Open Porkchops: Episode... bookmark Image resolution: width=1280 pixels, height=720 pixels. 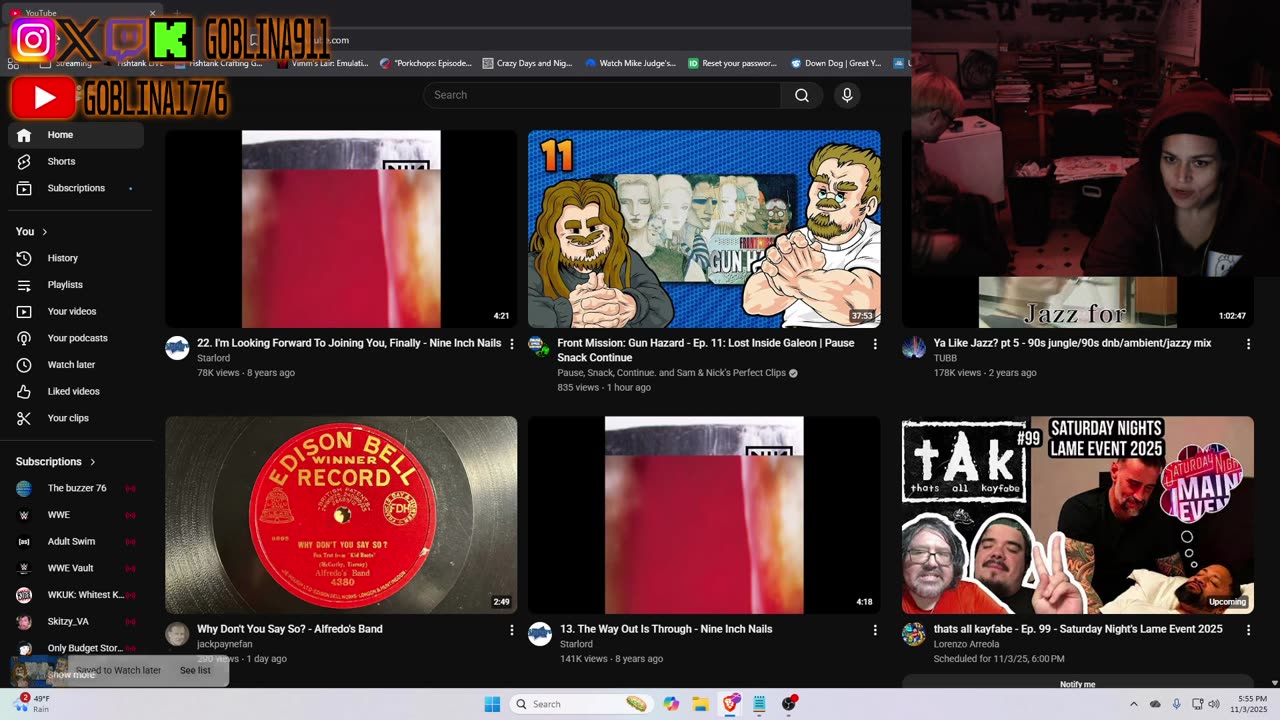click(425, 63)
